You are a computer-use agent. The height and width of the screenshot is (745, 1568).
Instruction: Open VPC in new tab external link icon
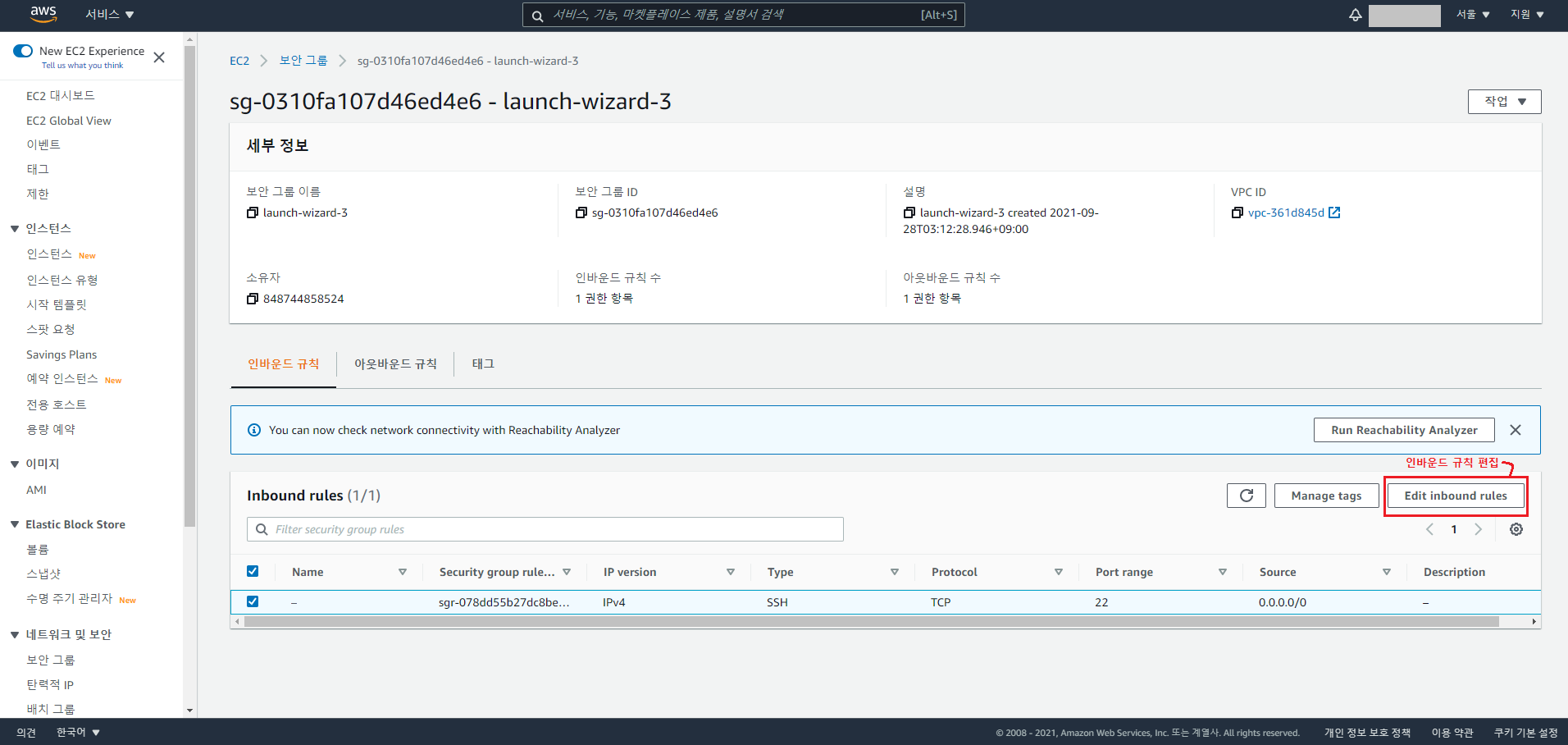pyautogui.click(x=1334, y=213)
